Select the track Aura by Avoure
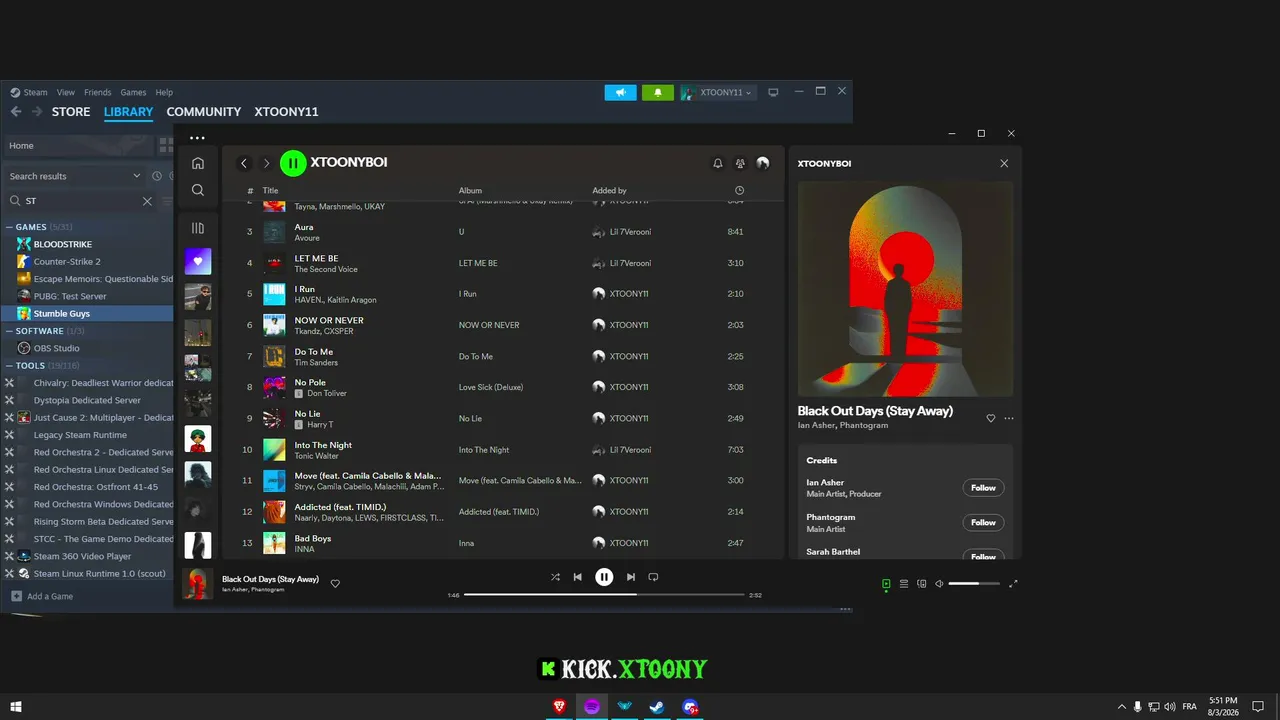Screen dimensions: 1280x720 click(x=503, y=232)
